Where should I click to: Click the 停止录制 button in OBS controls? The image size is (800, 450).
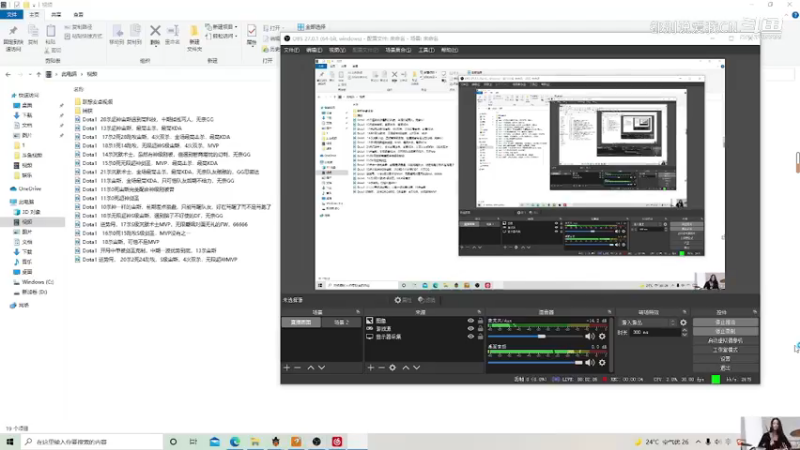pyautogui.click(x=725, y=332)
